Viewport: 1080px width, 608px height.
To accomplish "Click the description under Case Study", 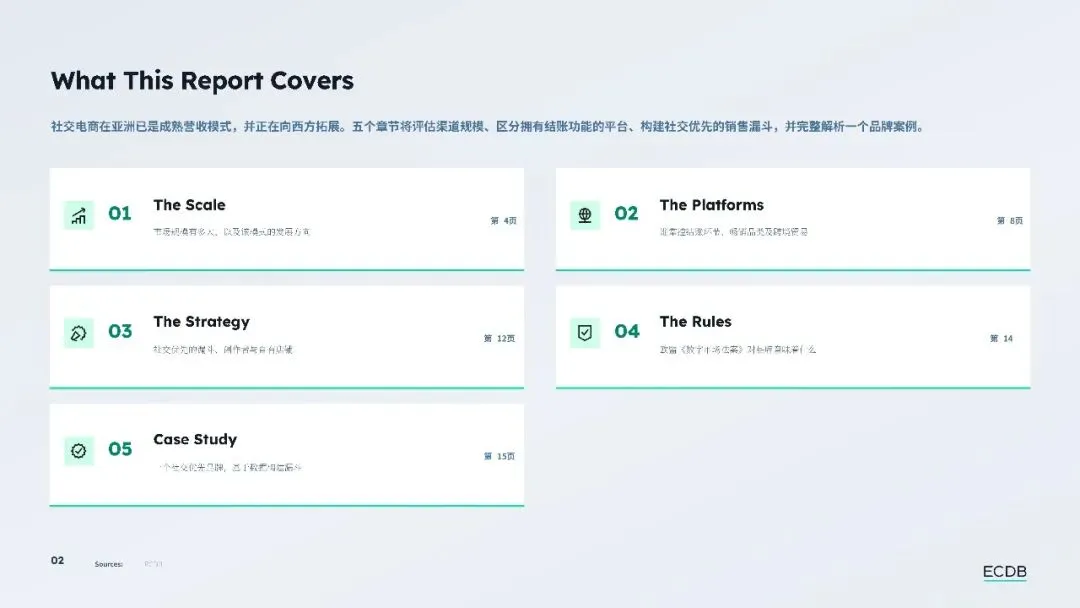I will [229, 468].
